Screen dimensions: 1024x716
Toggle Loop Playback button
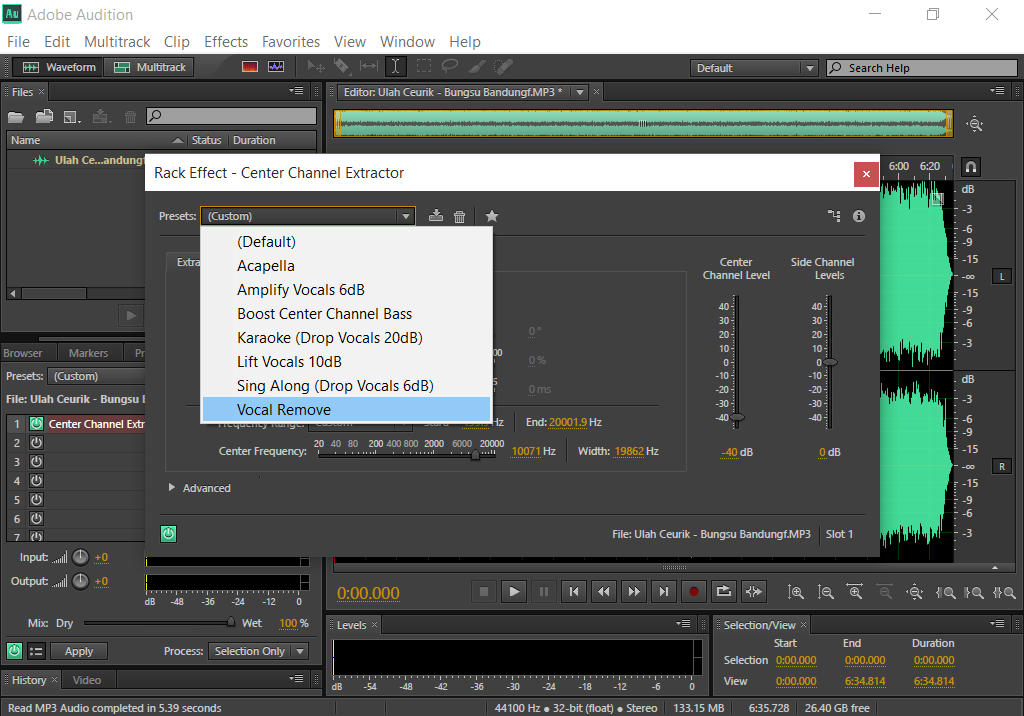[x=724, y=592]
